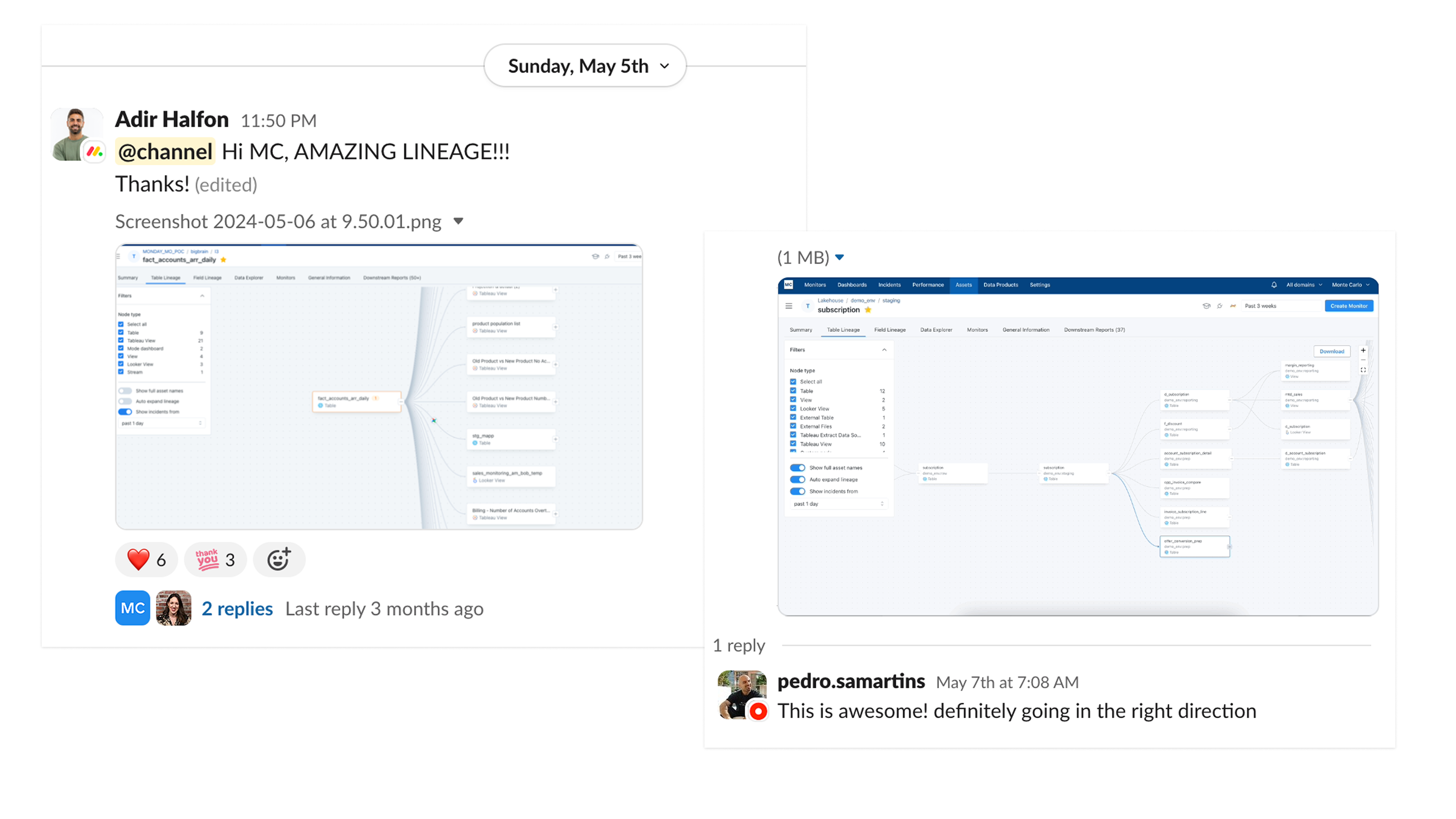The width and height of the screenshot is (1456, 819).
Task: Collapse the Filters panel in the subscription screenshot
Action: 884,350
